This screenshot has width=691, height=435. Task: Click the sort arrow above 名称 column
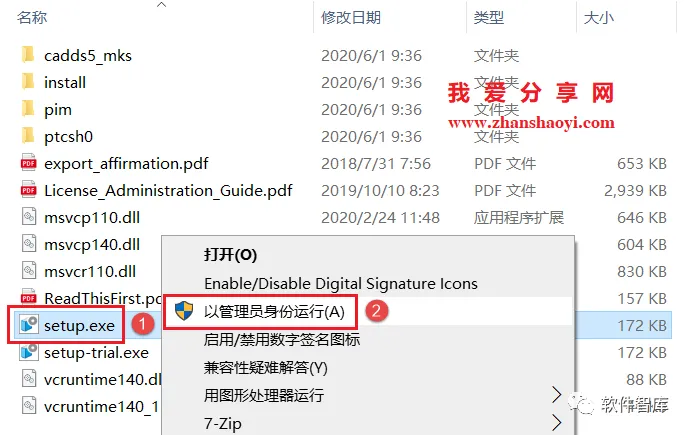tap(162, 5)
